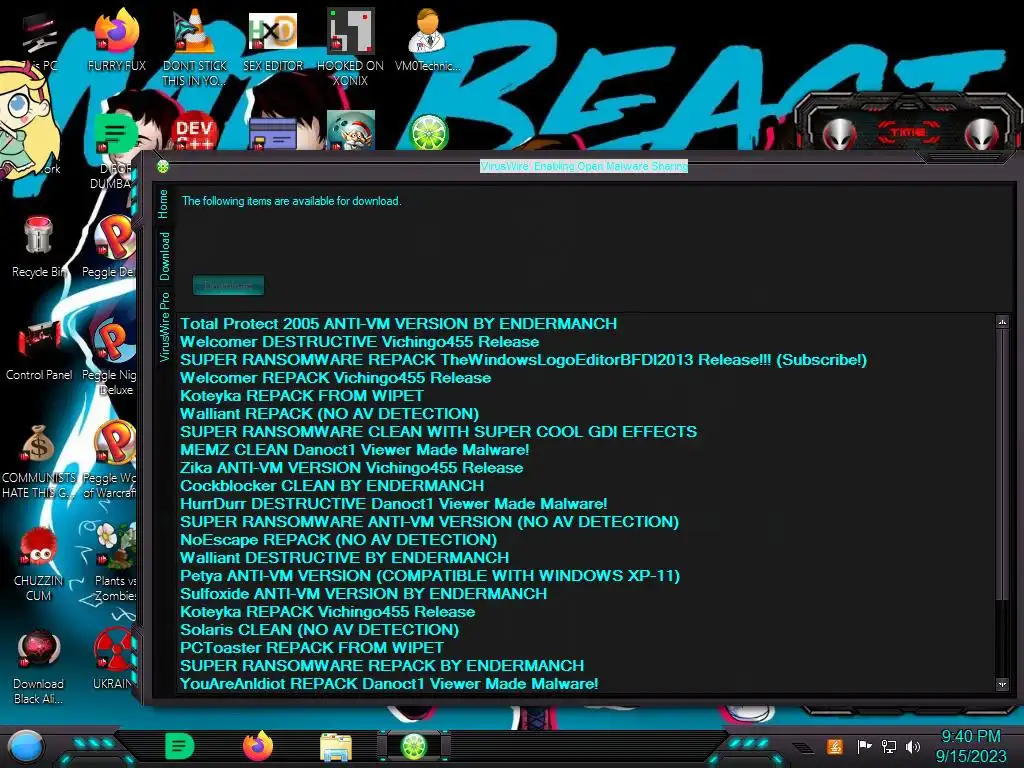Click the list scrollbar down arrow
1024x768 pixels.
coord(1002,684)
